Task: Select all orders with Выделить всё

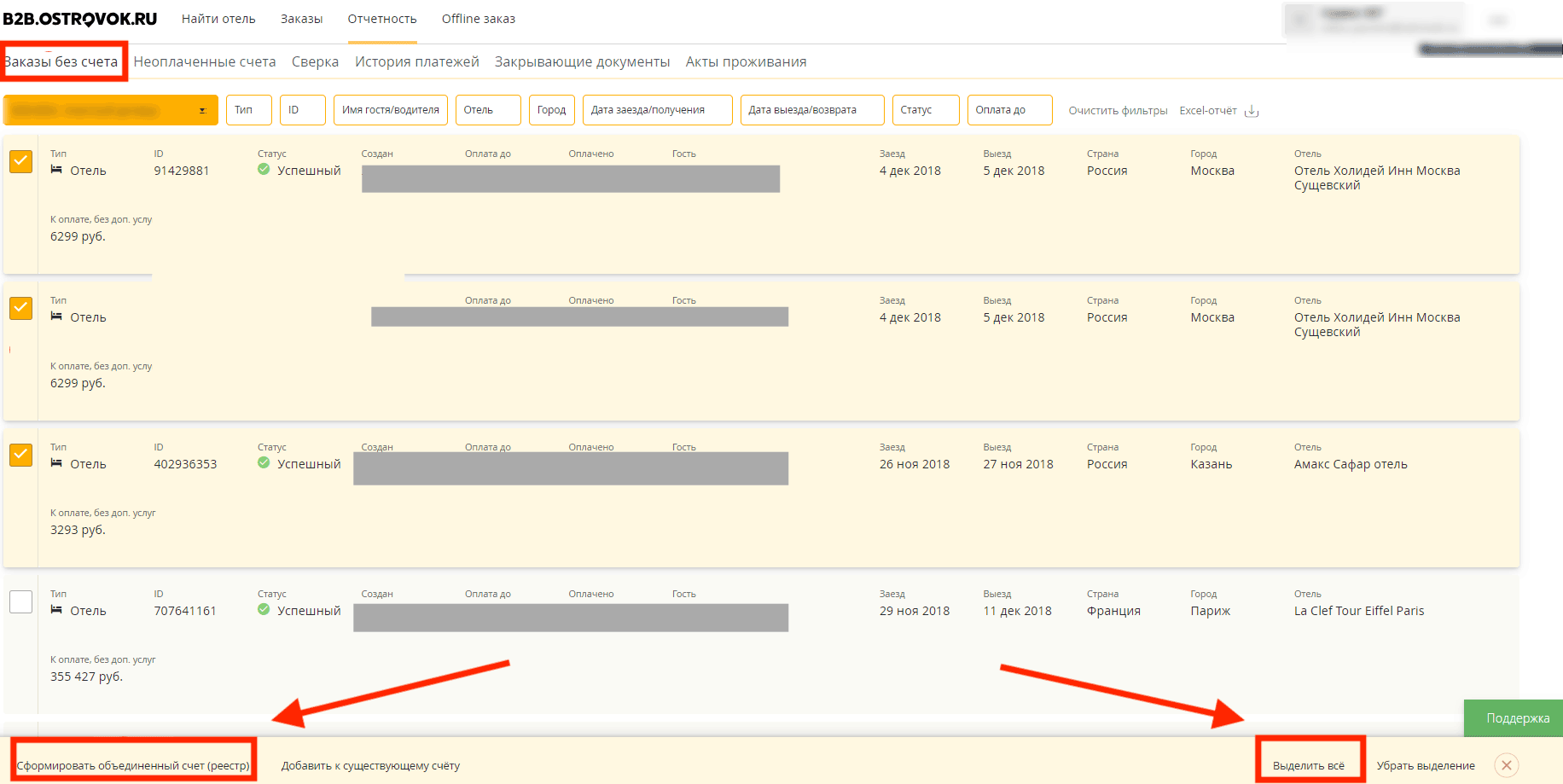Action: 1309,765
